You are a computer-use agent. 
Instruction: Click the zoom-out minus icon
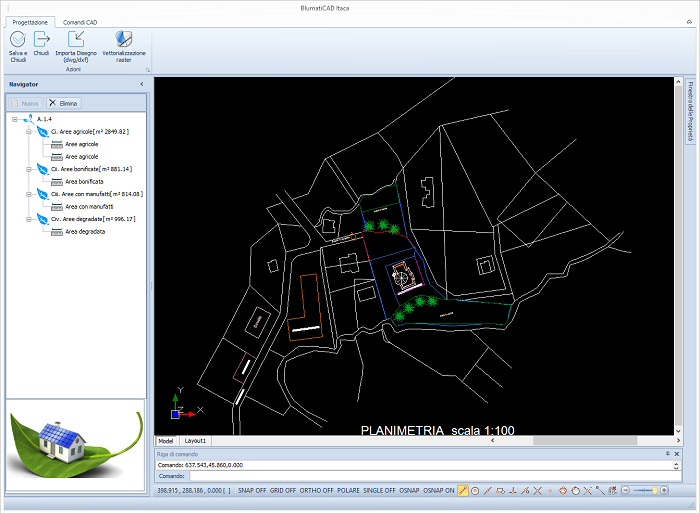[626, 491]
